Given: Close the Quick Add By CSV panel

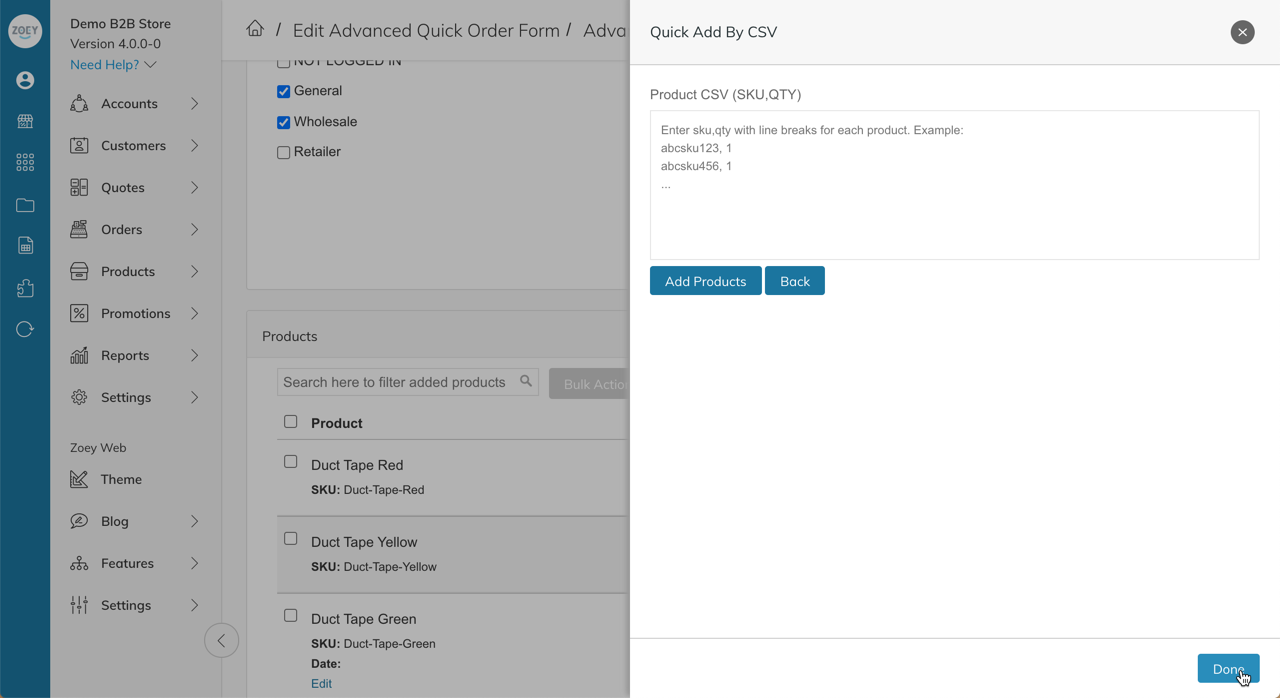Looking at the screenshot, I should tap(1242, 32).
